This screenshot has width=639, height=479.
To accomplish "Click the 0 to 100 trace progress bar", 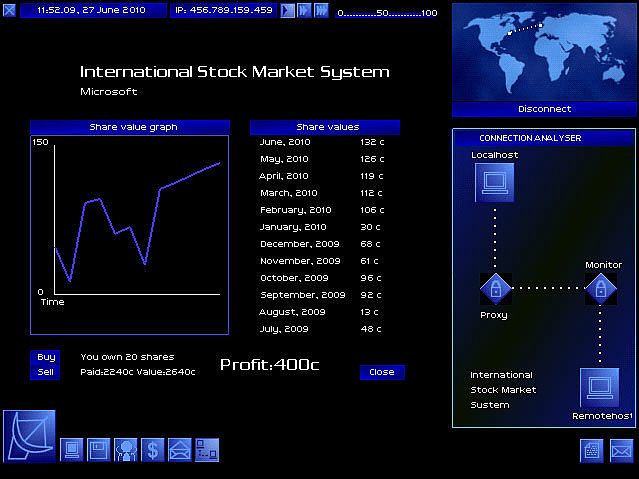I will 387,13.
